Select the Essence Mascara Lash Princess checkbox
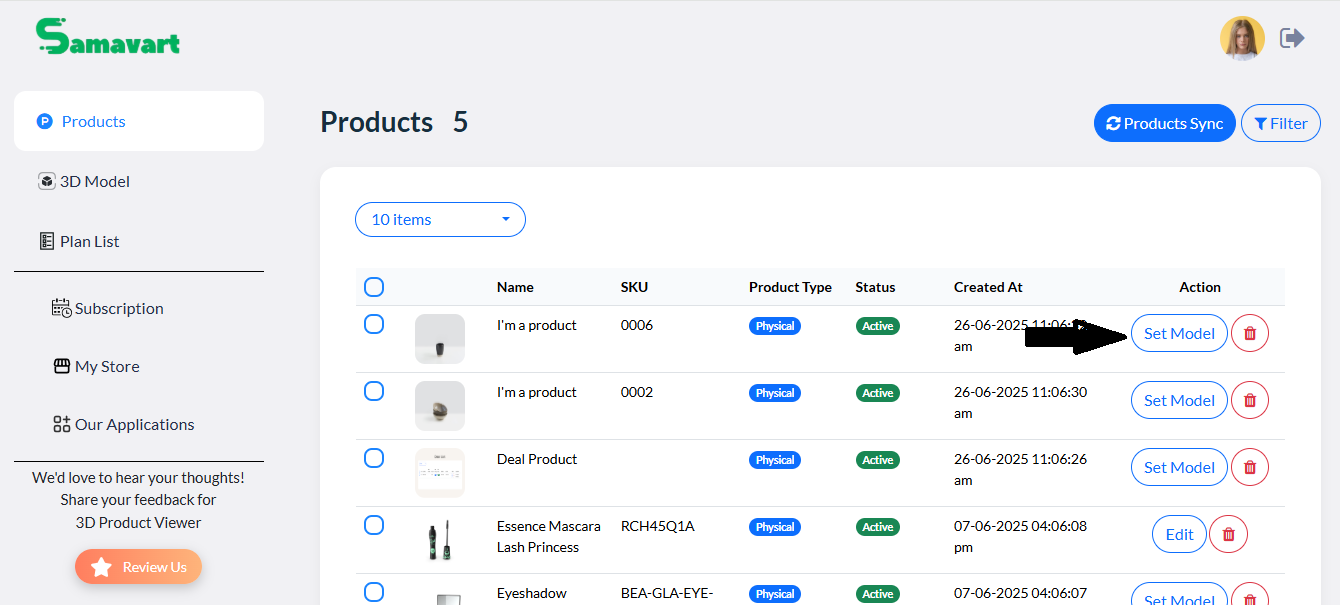Image resolution: width=1340 pixels, height=605 pixels. pos(374,525)
